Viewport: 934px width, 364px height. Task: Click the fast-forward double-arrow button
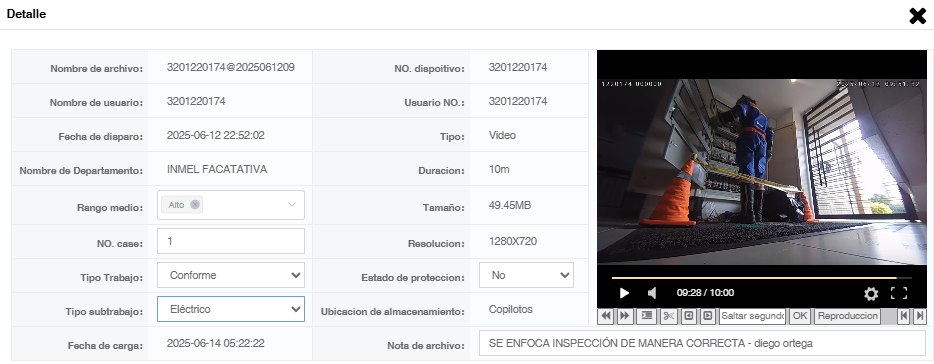[624, 316]
